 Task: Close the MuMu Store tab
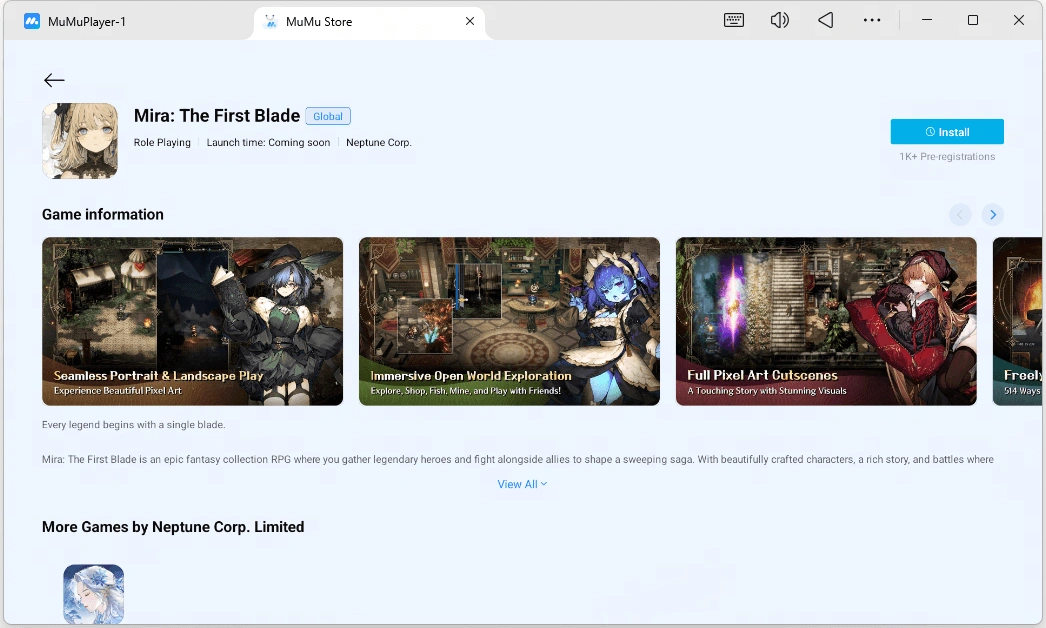(x=470, y=21)
